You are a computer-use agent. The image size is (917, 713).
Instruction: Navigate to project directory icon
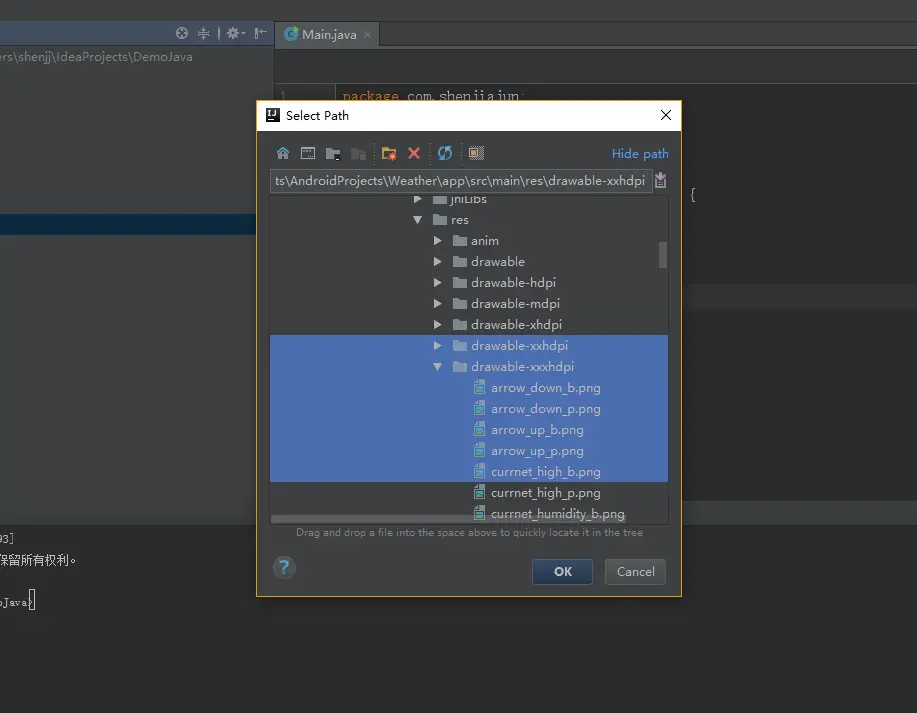(333, 154)
